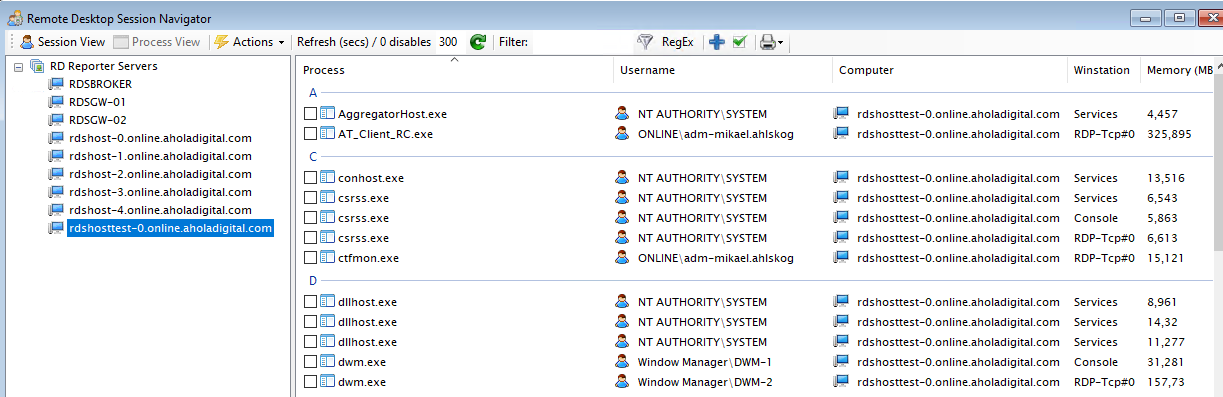Click the user icon beside Window Manager\DWM-1
This screenshot has width=1223, height=397.
[623, 362]
